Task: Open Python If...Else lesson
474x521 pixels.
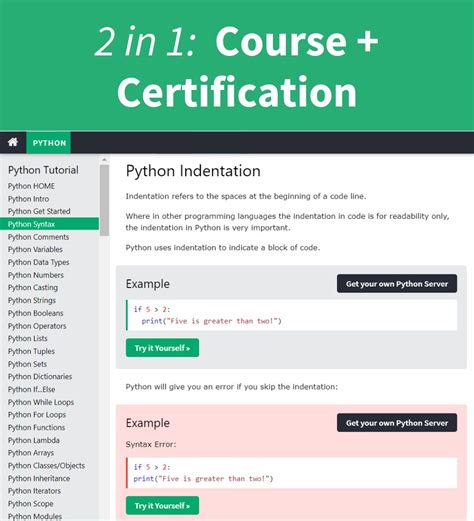Action: pos(31,389)
